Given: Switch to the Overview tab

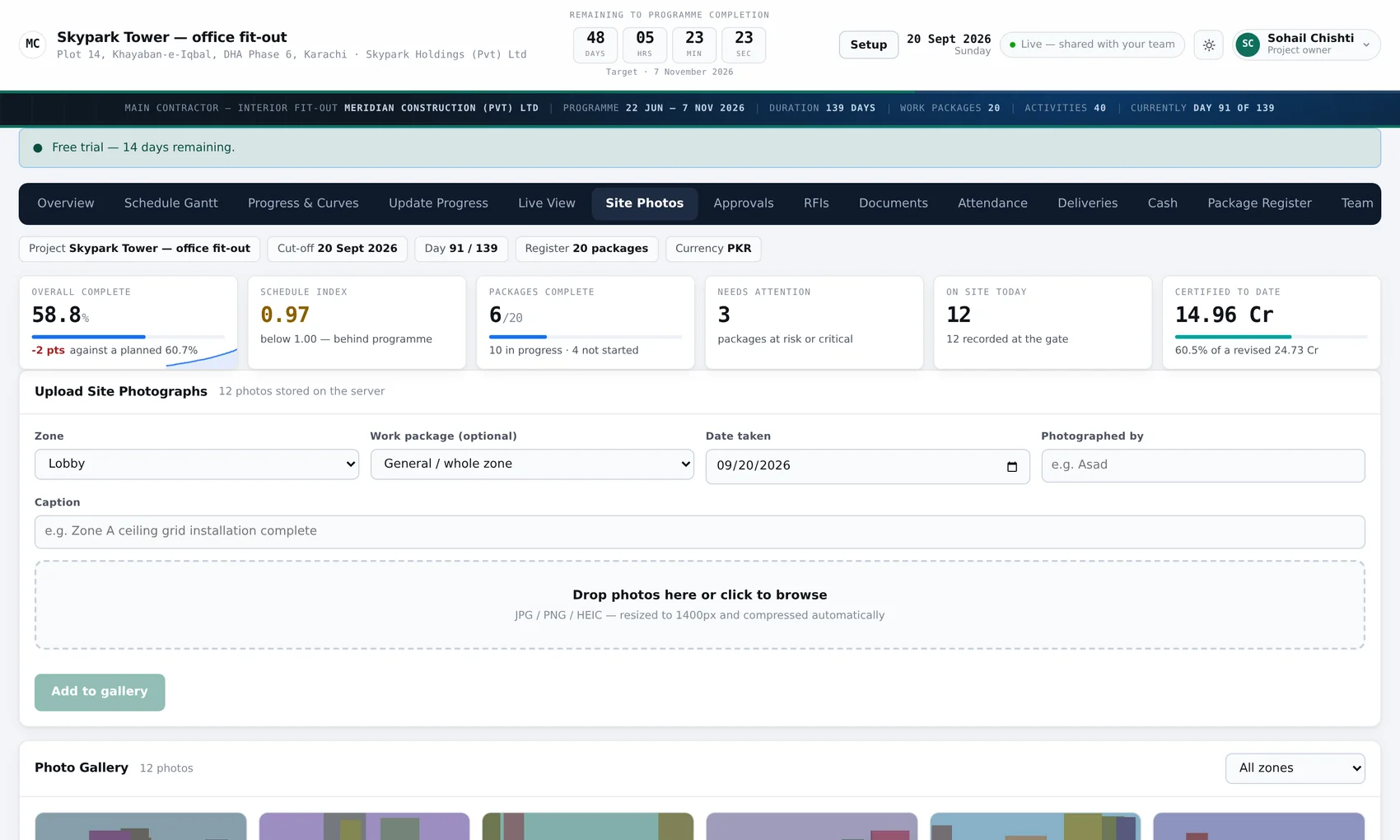Looking at the screenshot, I should tap(66, 203).
